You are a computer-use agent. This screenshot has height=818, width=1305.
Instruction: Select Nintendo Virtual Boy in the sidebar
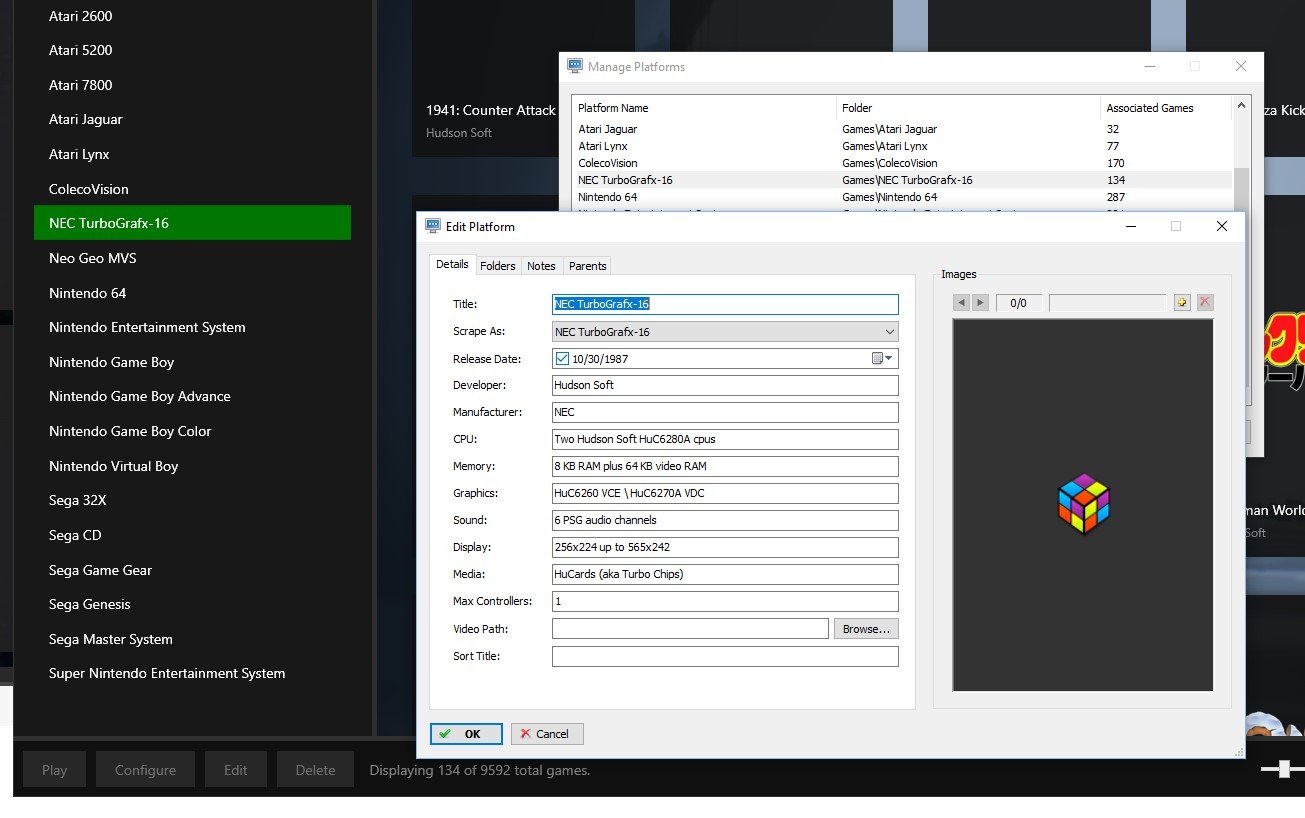[192, 466]
